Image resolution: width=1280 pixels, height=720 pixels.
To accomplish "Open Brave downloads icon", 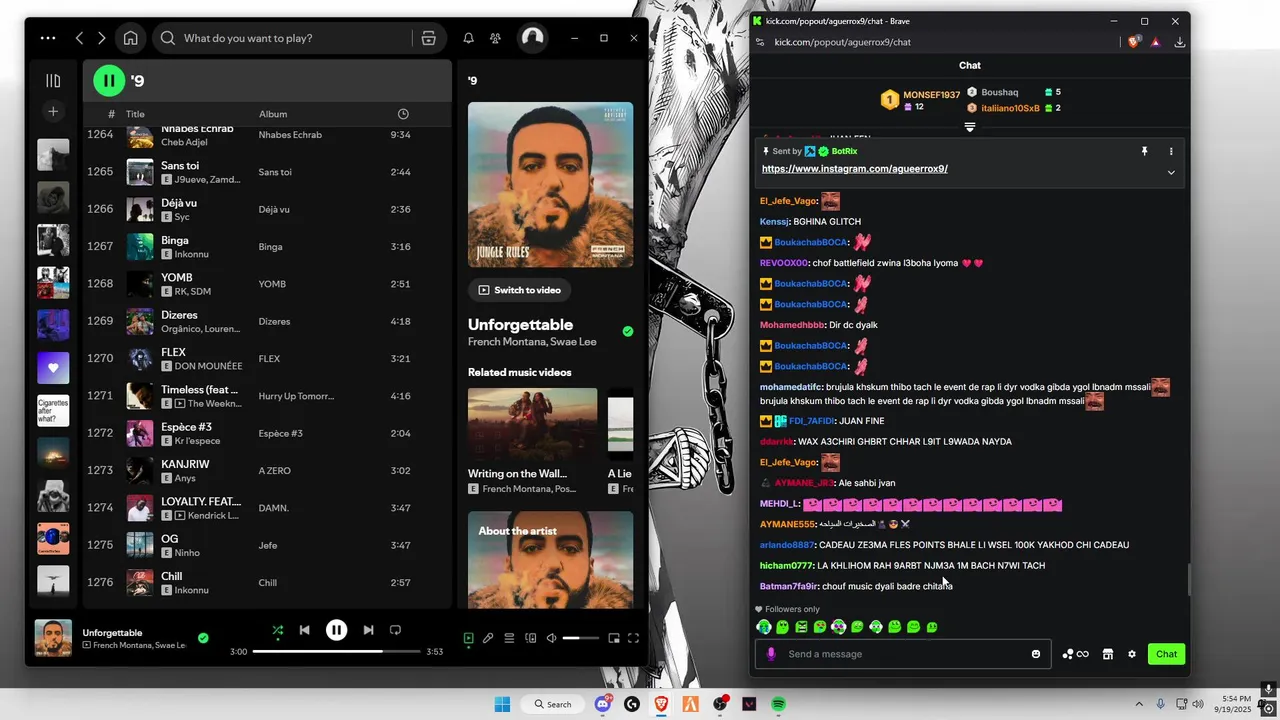I will click(x=1179, y=42).
